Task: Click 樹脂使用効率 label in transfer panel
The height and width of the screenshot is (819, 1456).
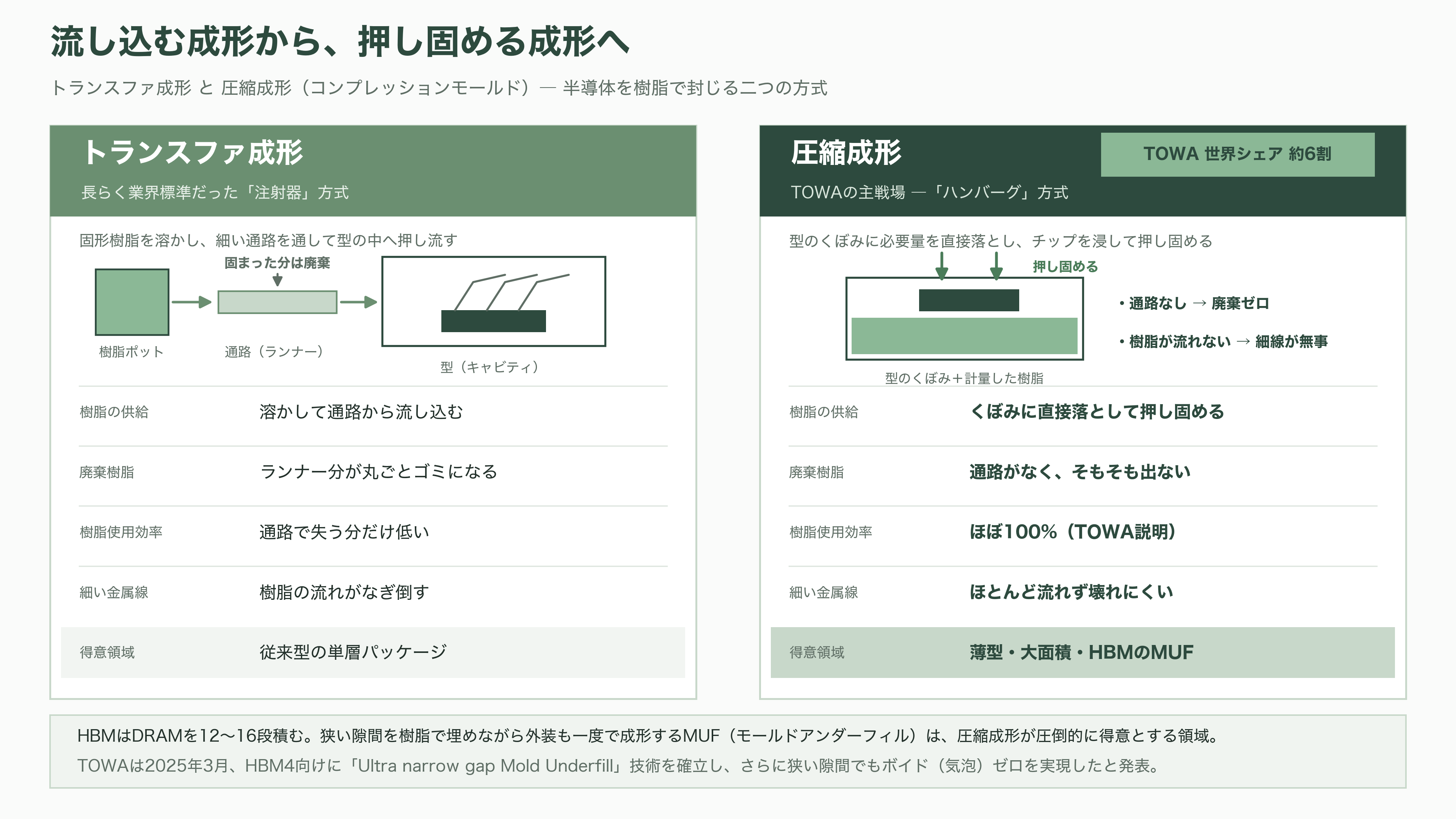Action: click(121, 532)
